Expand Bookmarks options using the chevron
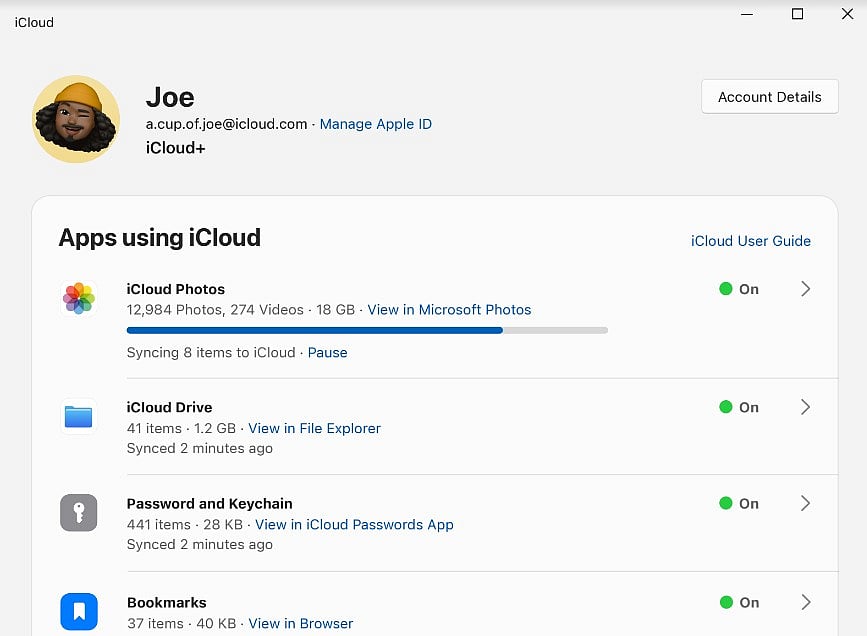Screen dimensions: 867x636 point(805,602)
